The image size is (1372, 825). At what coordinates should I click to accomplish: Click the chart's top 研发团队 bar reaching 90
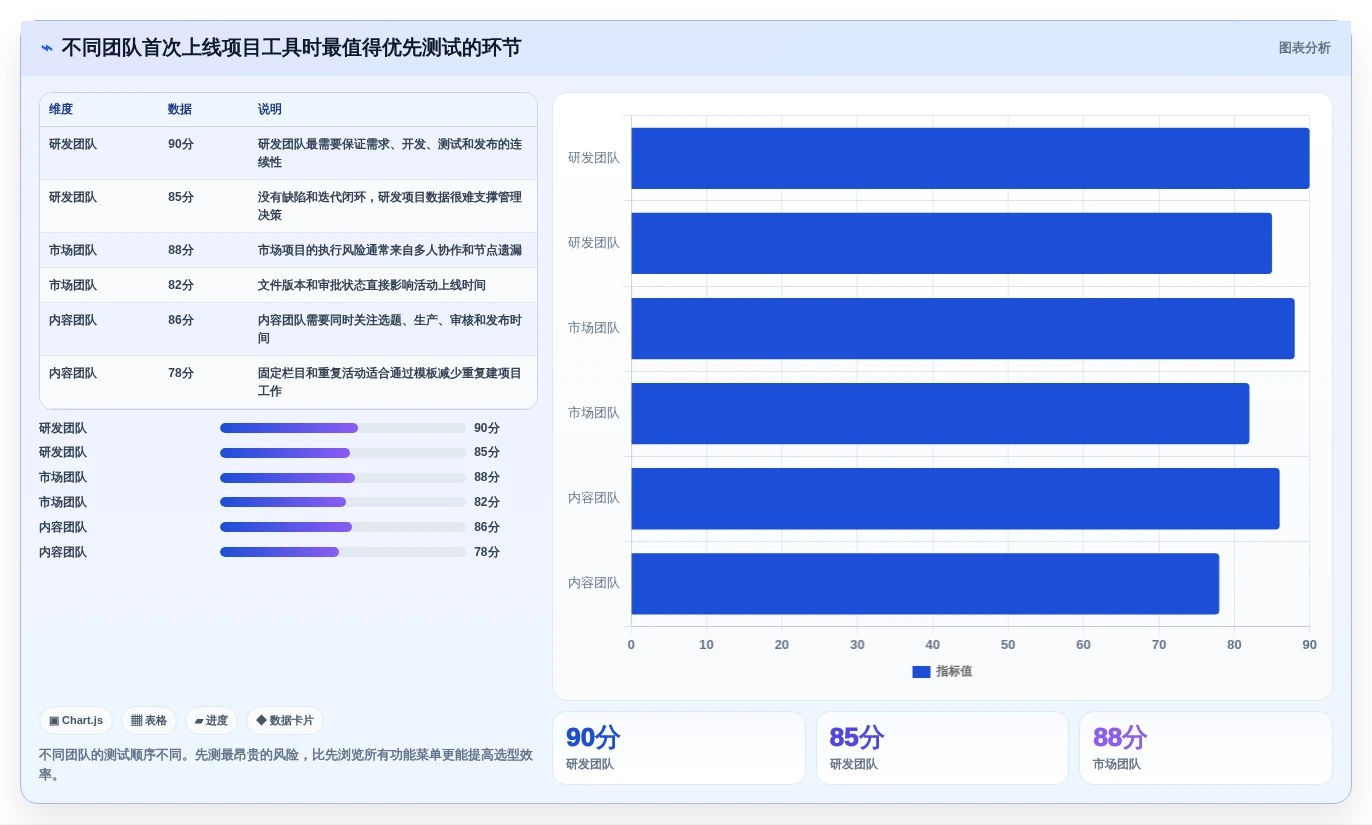[970, 158]
